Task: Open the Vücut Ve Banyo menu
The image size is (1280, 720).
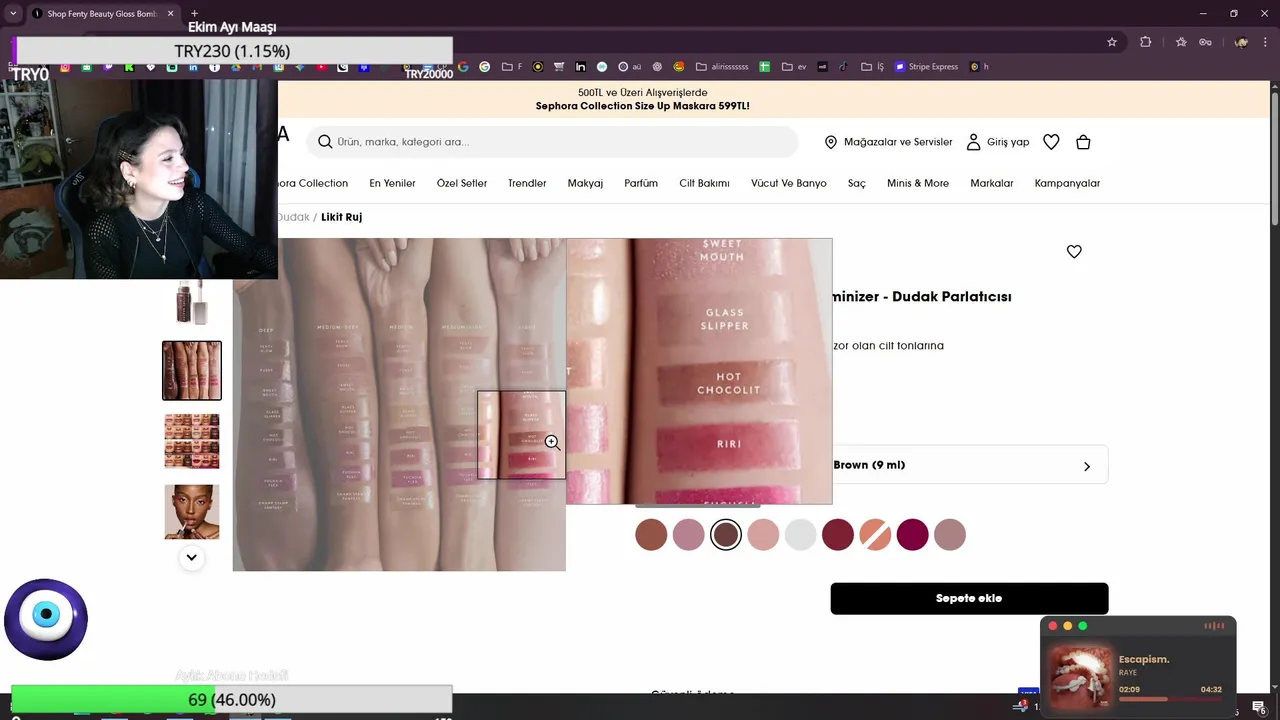Action: pos(789,184)
